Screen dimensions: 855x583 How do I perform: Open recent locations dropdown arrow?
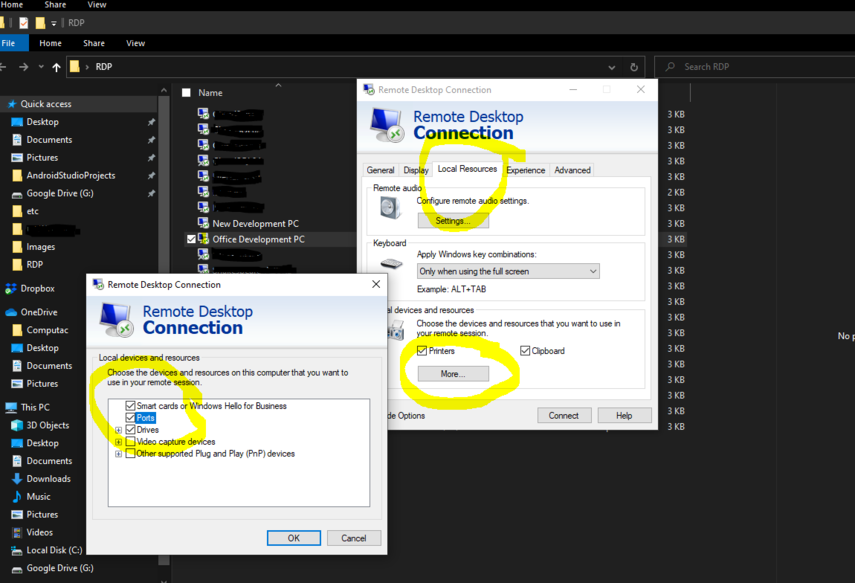[x=41, y=67]
